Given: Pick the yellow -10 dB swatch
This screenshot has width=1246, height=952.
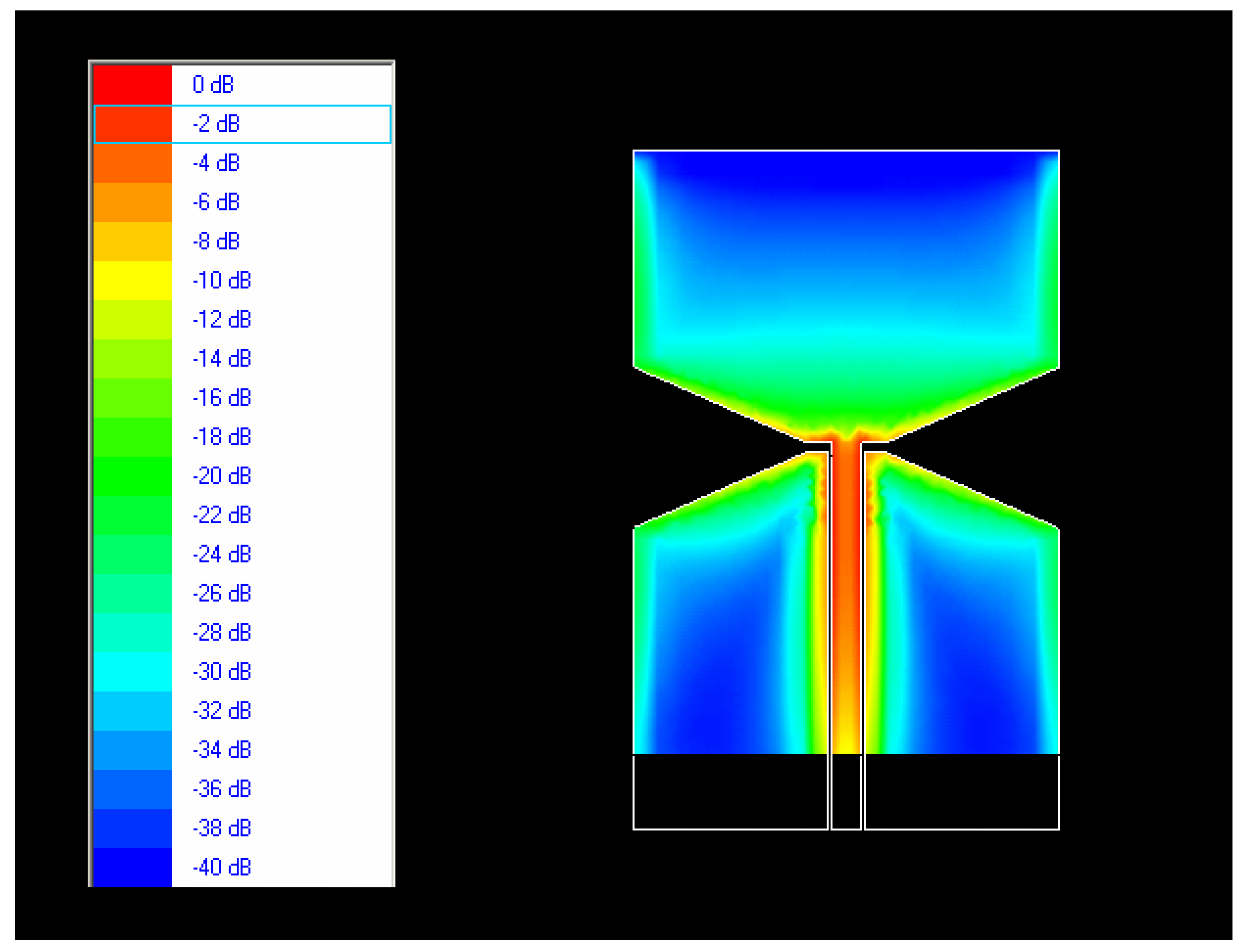Looking at the screenshot, I should pos(132,280).
